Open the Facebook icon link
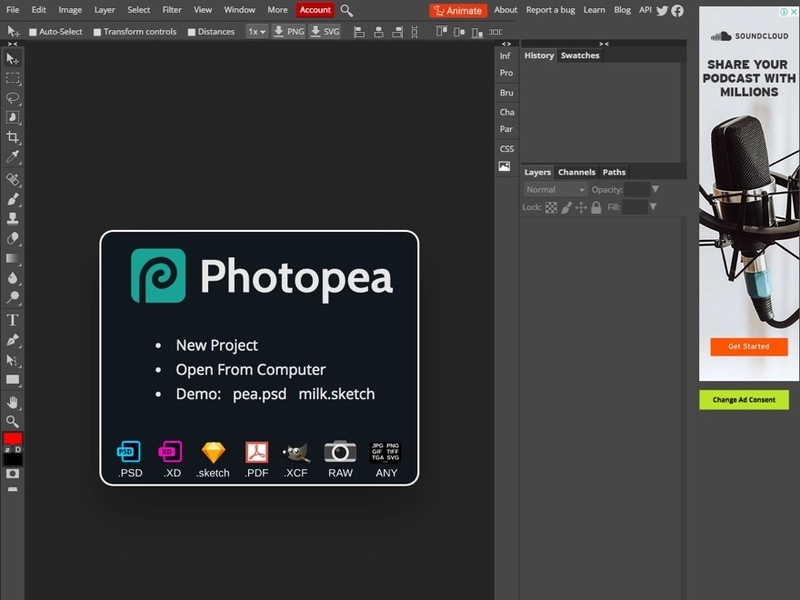The image size is (800, 600). coord(678,10)
